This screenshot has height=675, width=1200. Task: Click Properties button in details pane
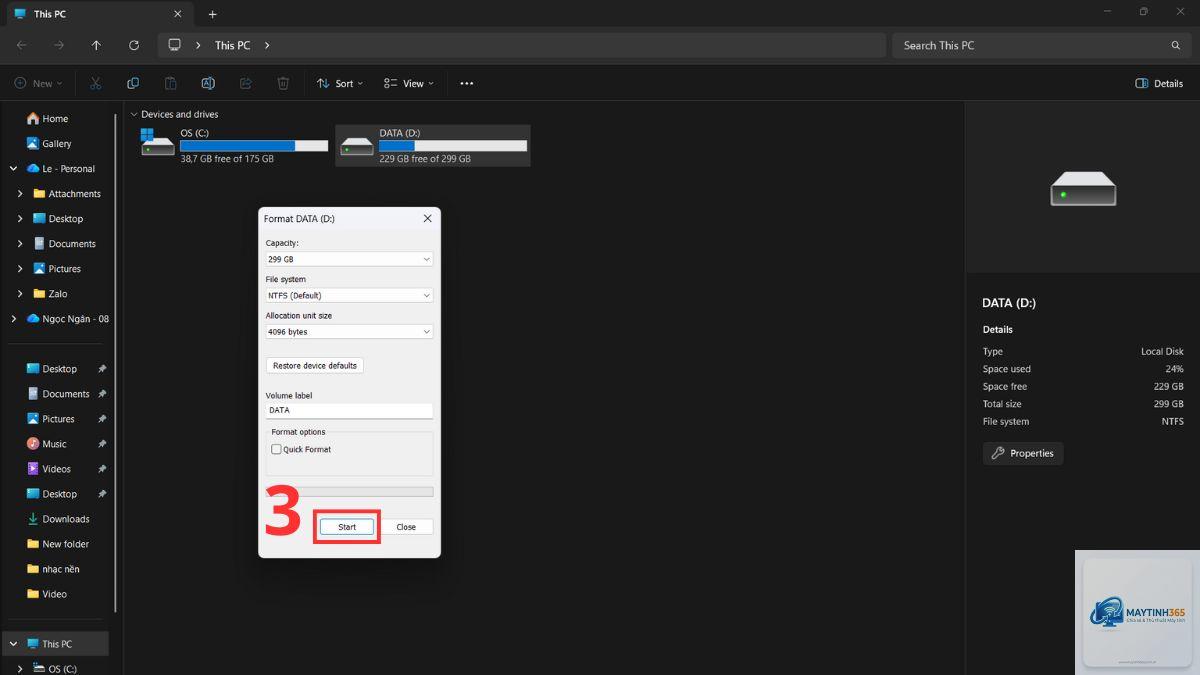(1023, 453)
